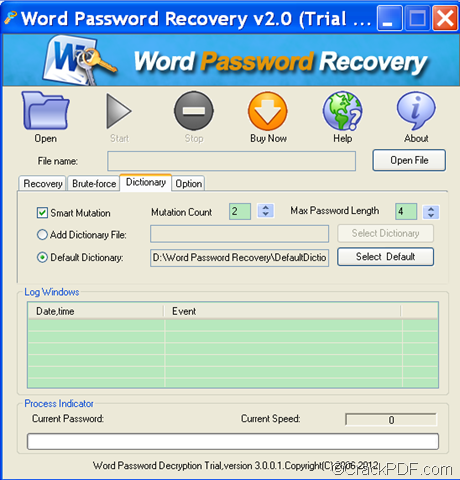The height and width of the screenshot is (480, 460).
Task: Click the Mutation Count value field
Action: [240, 211]
